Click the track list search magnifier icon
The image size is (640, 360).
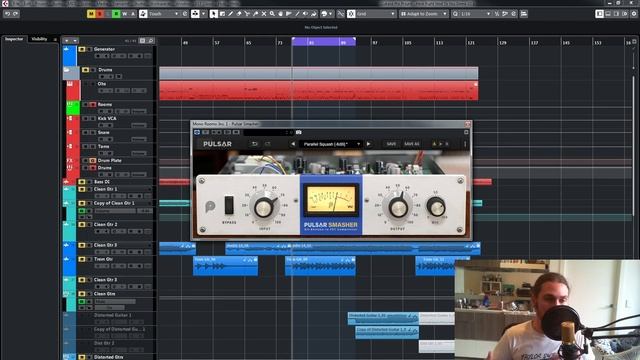pos(151,40)
